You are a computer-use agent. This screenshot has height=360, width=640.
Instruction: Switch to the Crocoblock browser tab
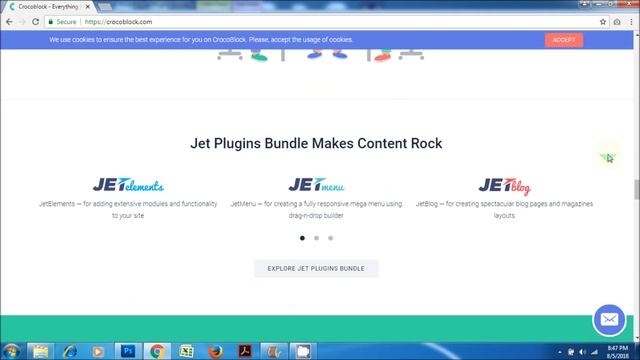point(47,7)
